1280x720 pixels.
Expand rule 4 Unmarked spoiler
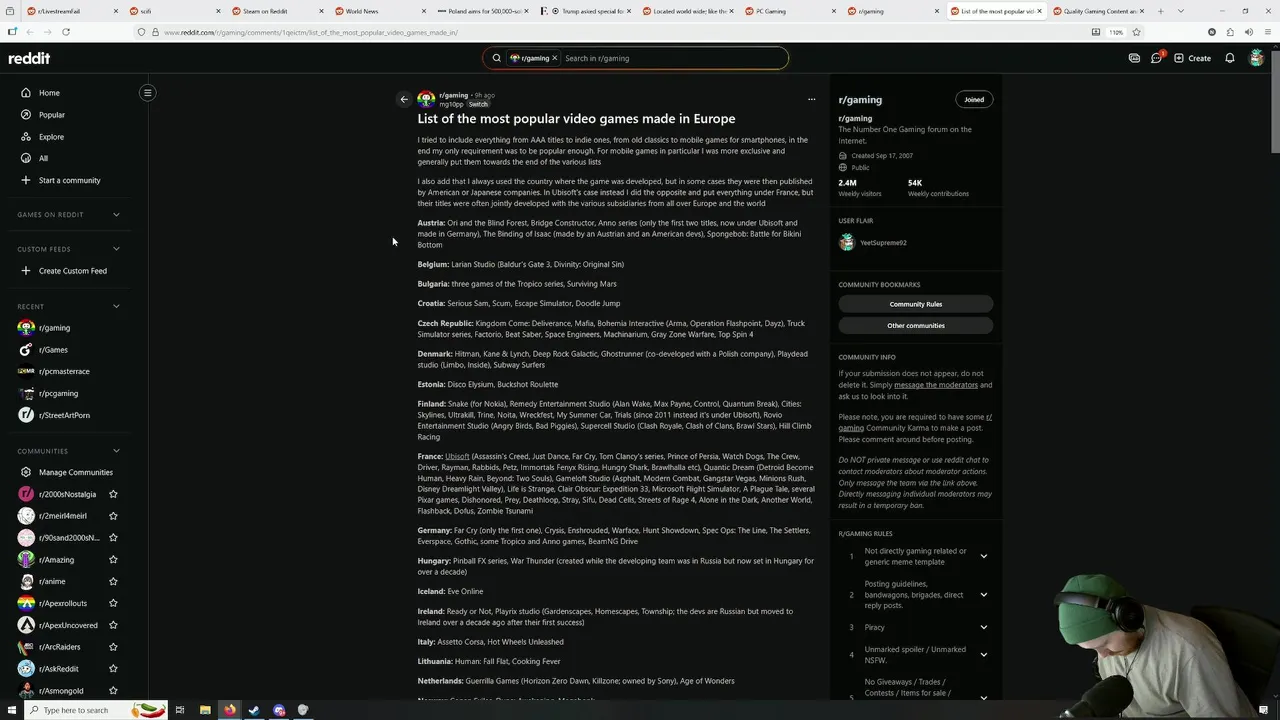983,655
